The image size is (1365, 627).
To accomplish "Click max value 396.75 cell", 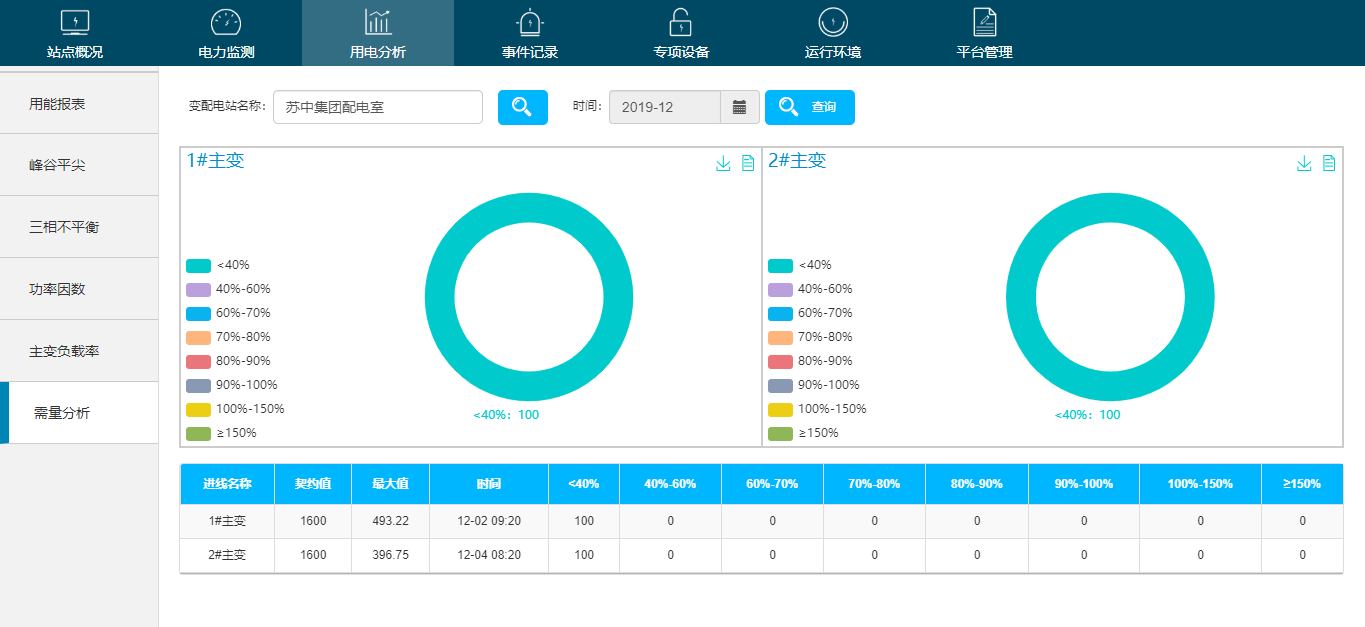I will coord(390,556).
